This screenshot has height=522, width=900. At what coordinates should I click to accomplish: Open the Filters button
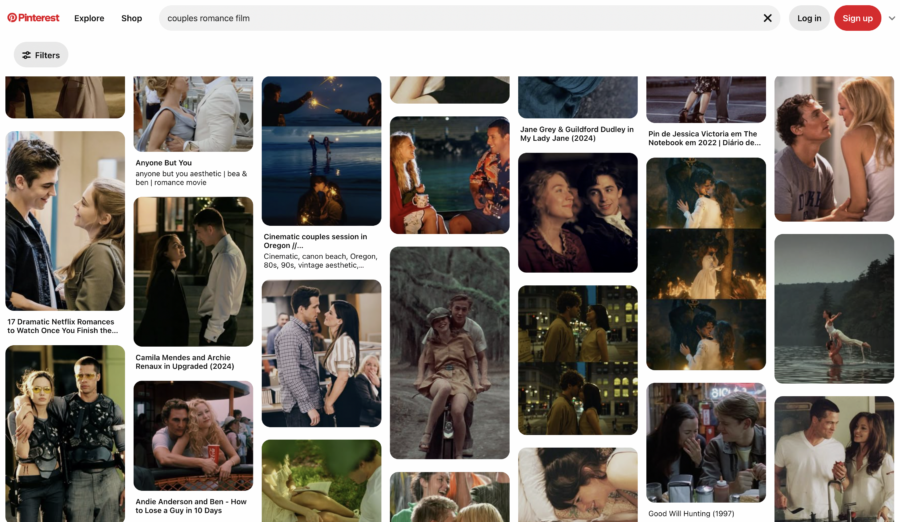point(41,55)
